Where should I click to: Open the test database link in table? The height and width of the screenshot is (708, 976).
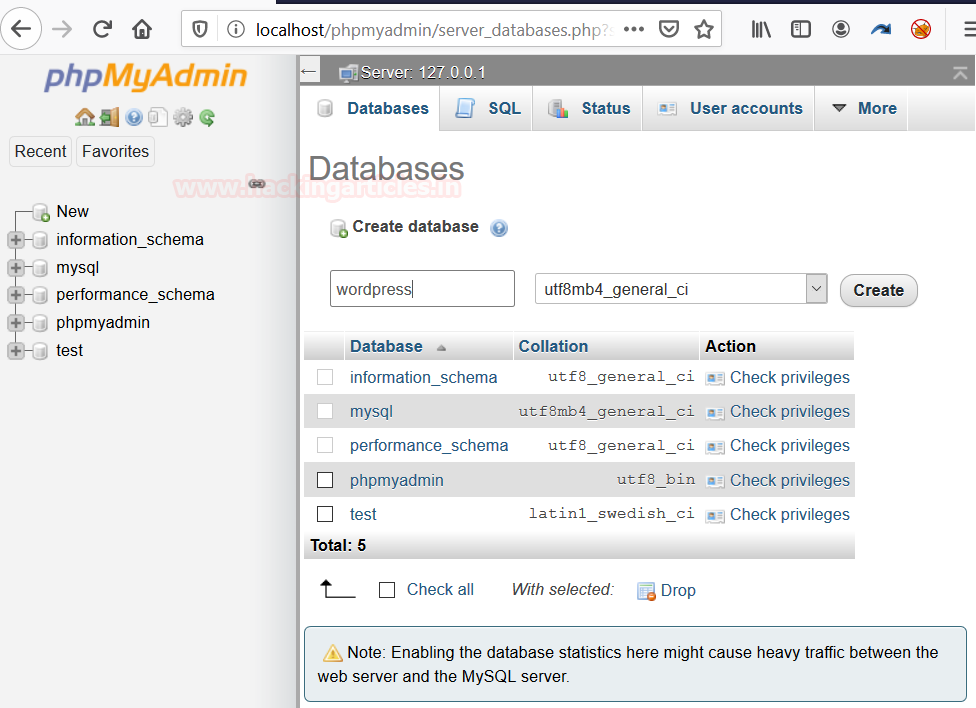tap(363, 514)
